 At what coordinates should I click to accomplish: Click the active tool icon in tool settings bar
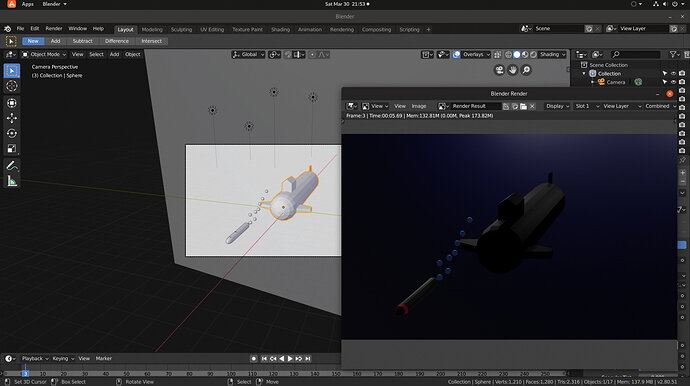11,41
